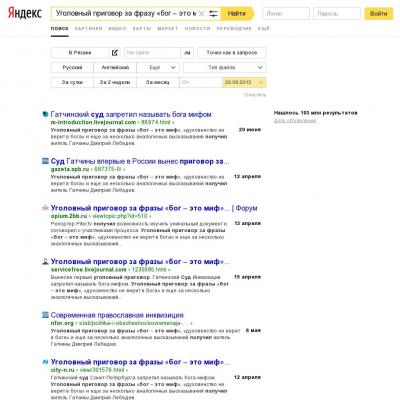Click the edit region pencil icon
Screen dimensions: 400x400
[115, 53]
